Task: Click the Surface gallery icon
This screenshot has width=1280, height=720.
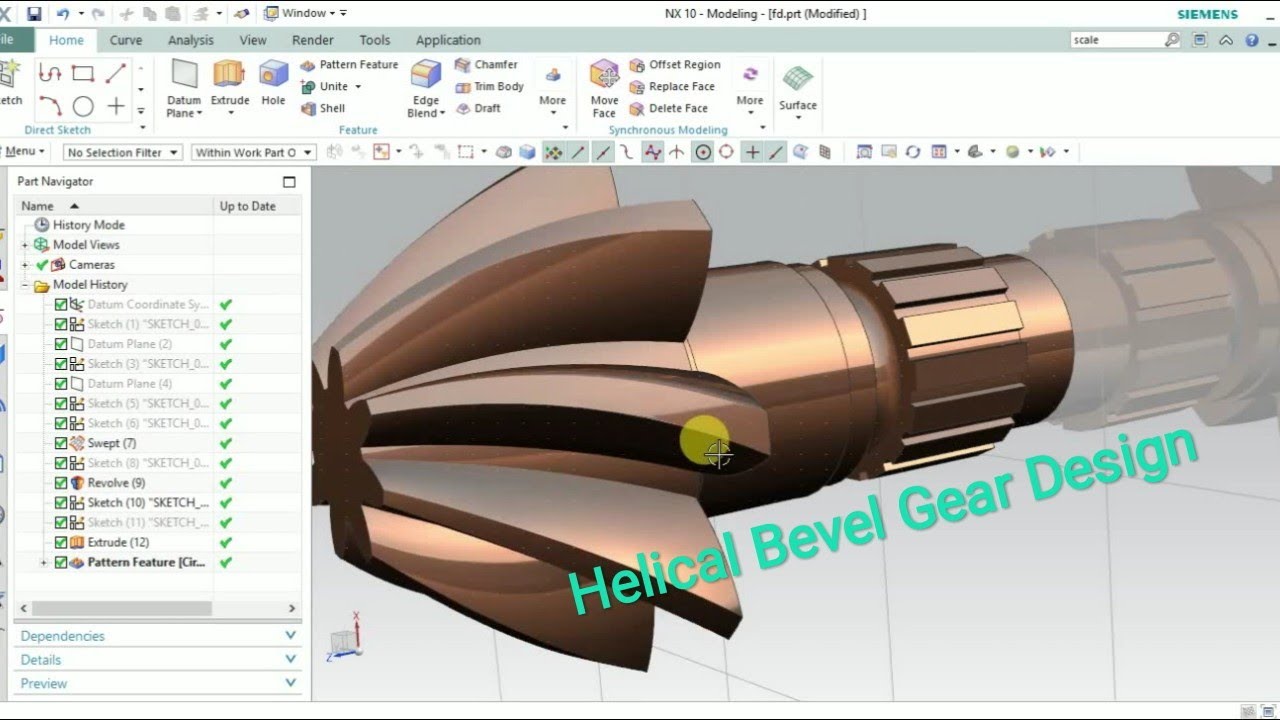Action: coord(798,79)
